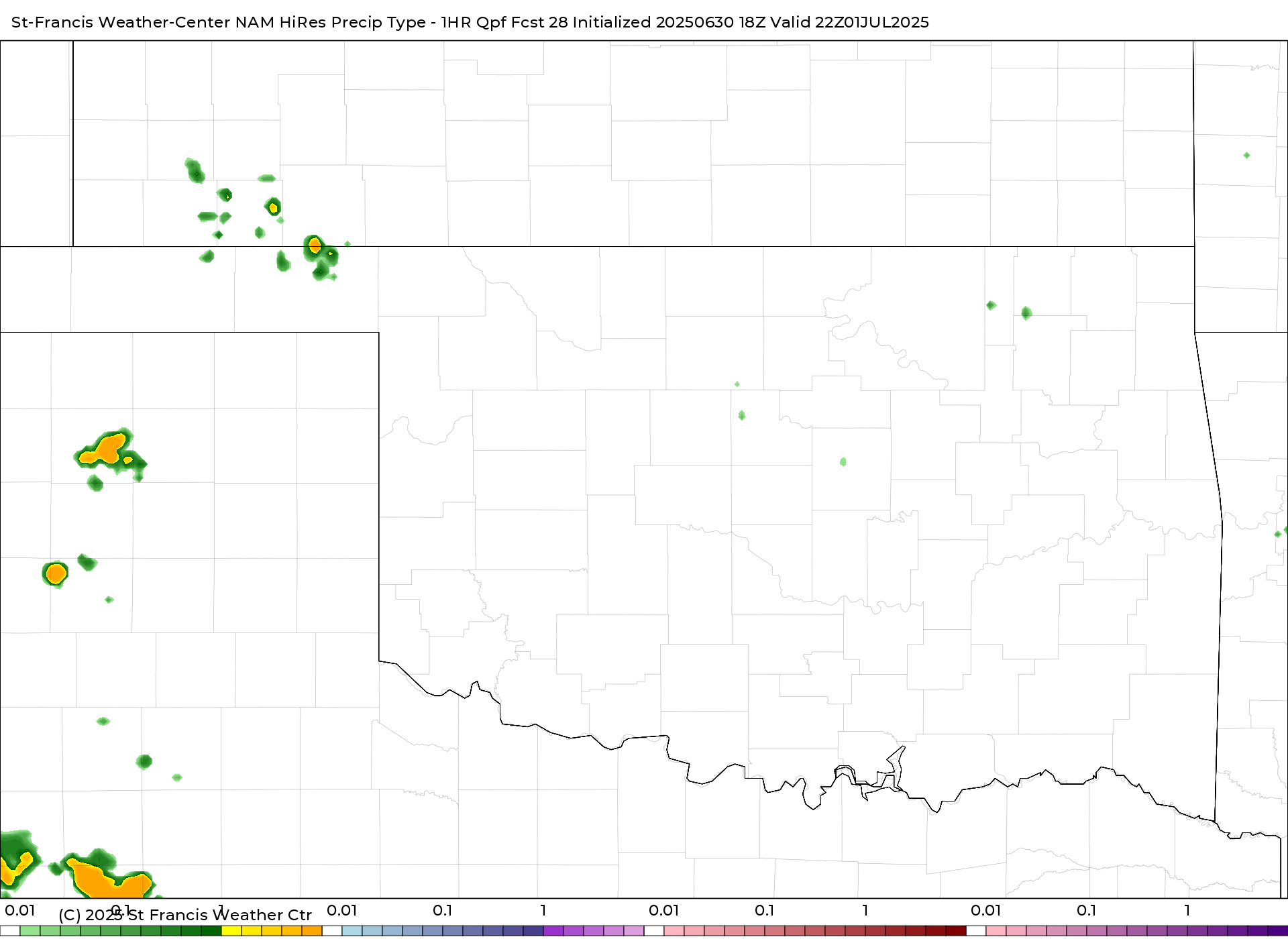Image resolution: width=1288 pixels, height=939 pixels.
Task: Click the darkest green legend swatch
Action: (211, 931)
